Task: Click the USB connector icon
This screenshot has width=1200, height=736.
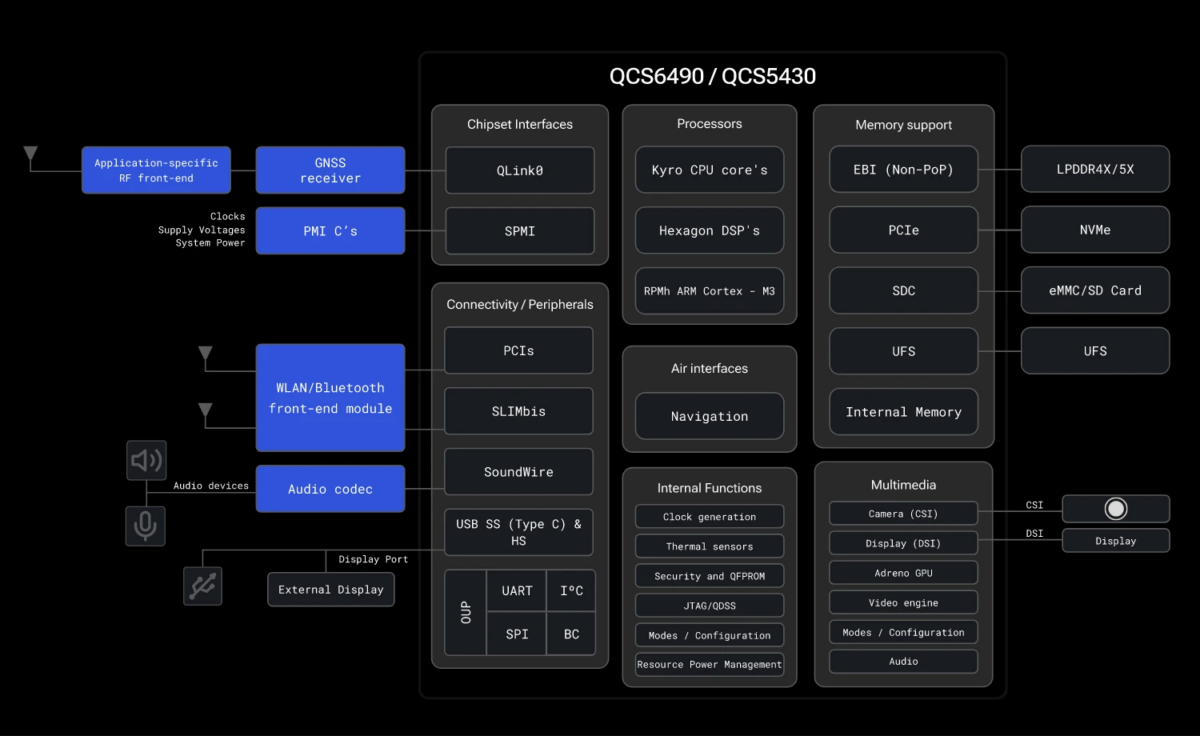Action: (x=202, y=586)
